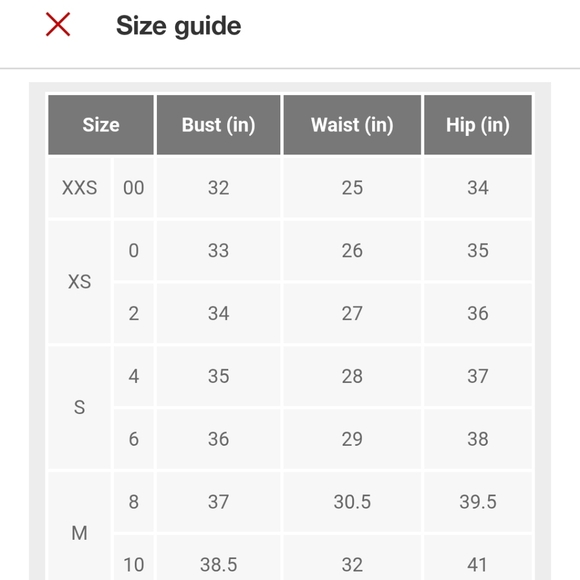Select the Hip (in) column header
Viewport: 580px width, 580px height.
point(478,125)
